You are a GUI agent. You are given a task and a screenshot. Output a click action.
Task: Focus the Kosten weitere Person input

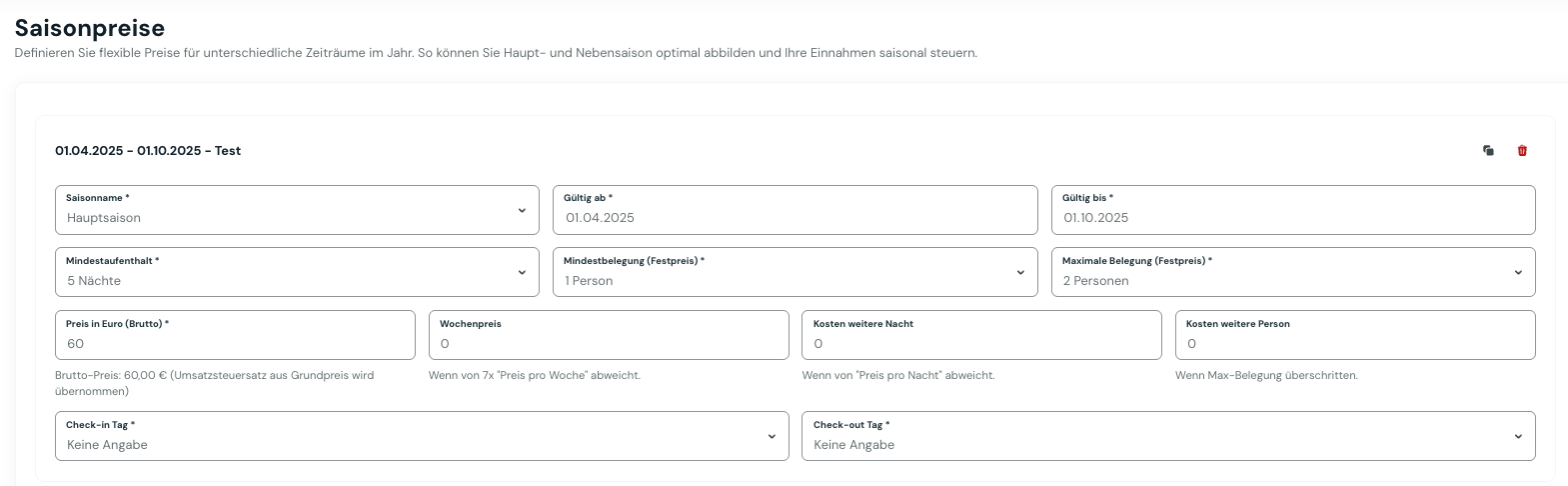point(1354,343)
